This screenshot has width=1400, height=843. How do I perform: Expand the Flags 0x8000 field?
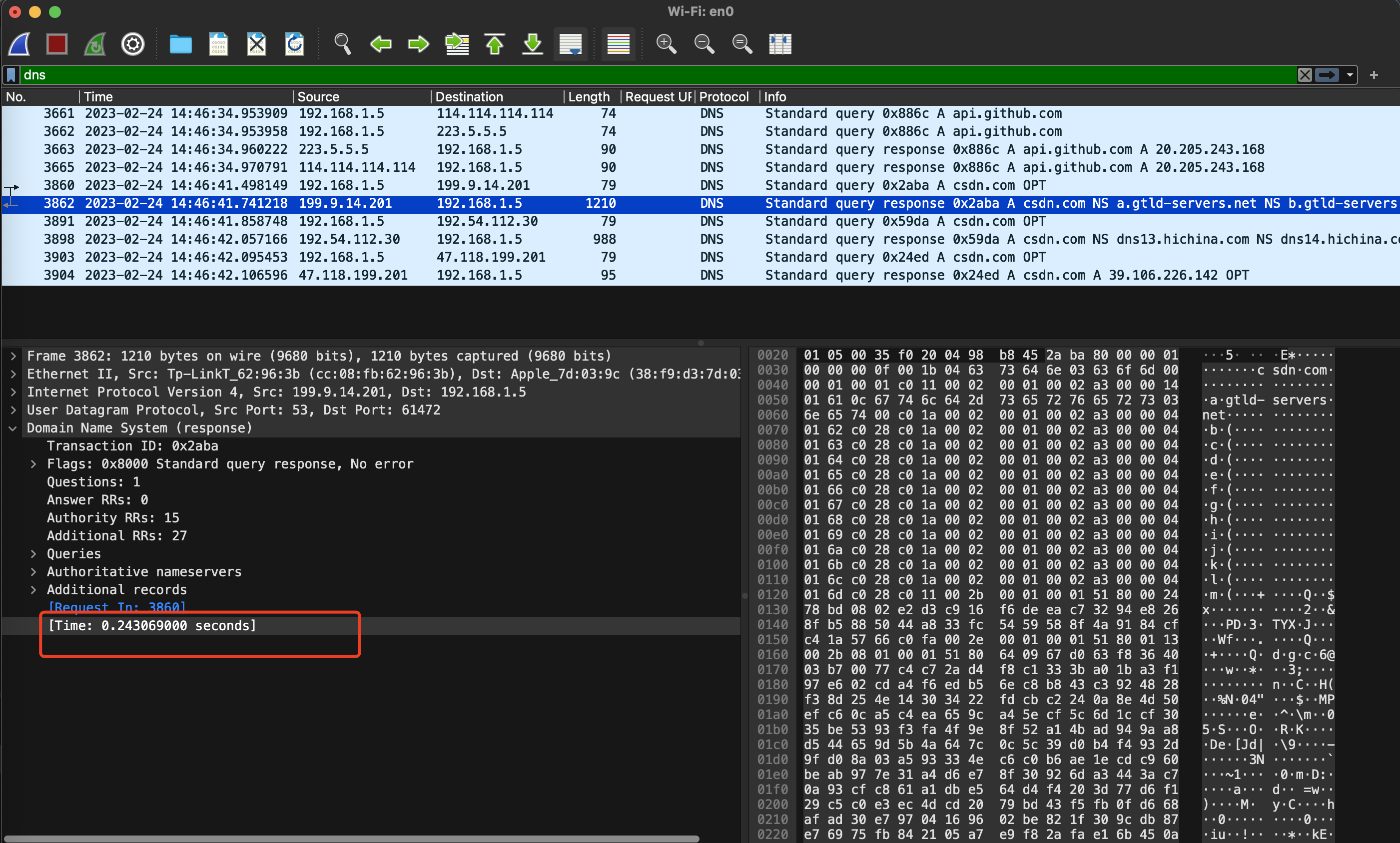click(x=33, y=464)
